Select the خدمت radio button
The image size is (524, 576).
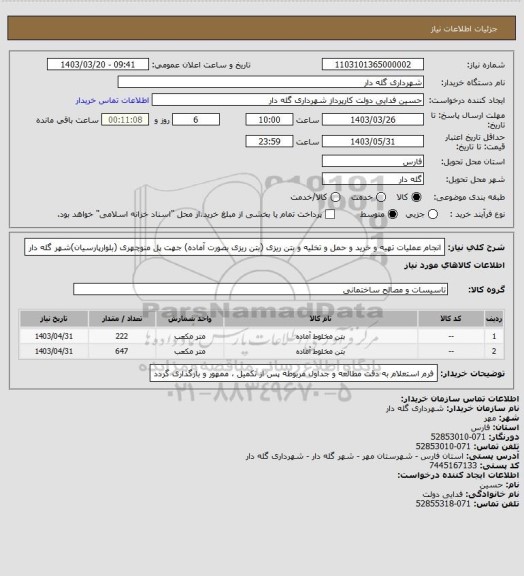click(x=381, y=197)
